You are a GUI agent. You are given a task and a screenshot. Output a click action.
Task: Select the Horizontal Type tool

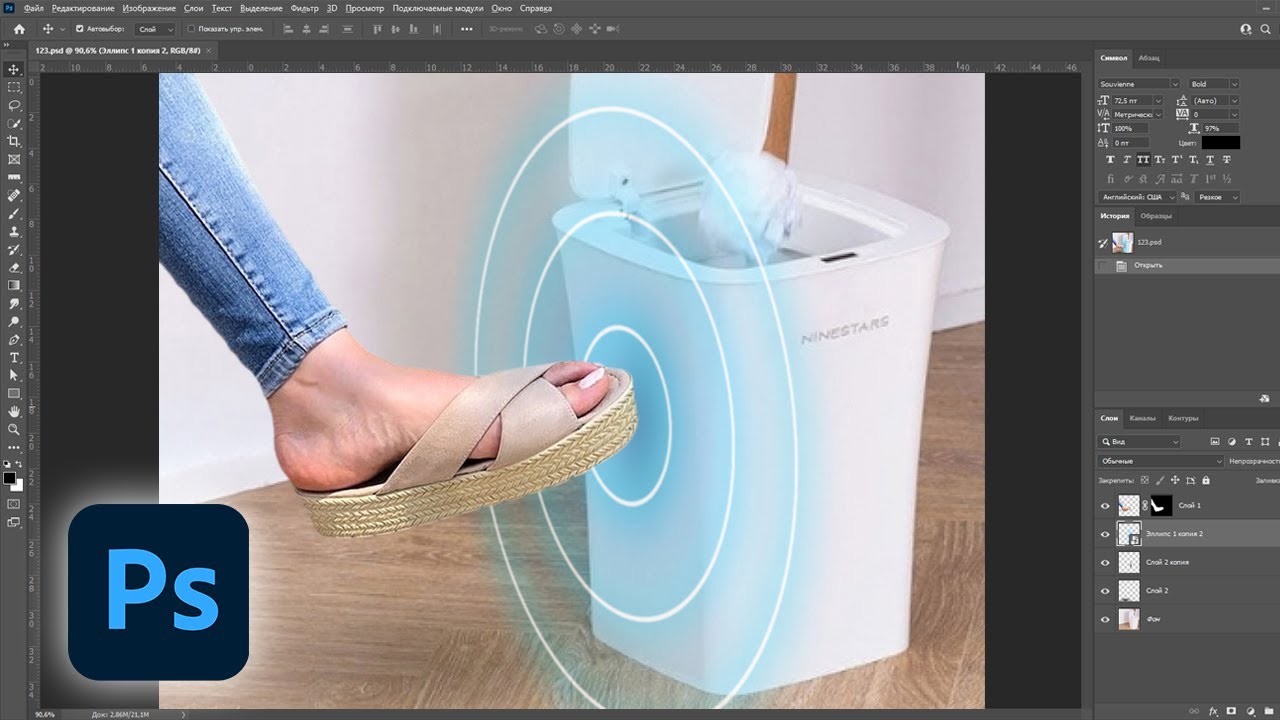[14, 357]
